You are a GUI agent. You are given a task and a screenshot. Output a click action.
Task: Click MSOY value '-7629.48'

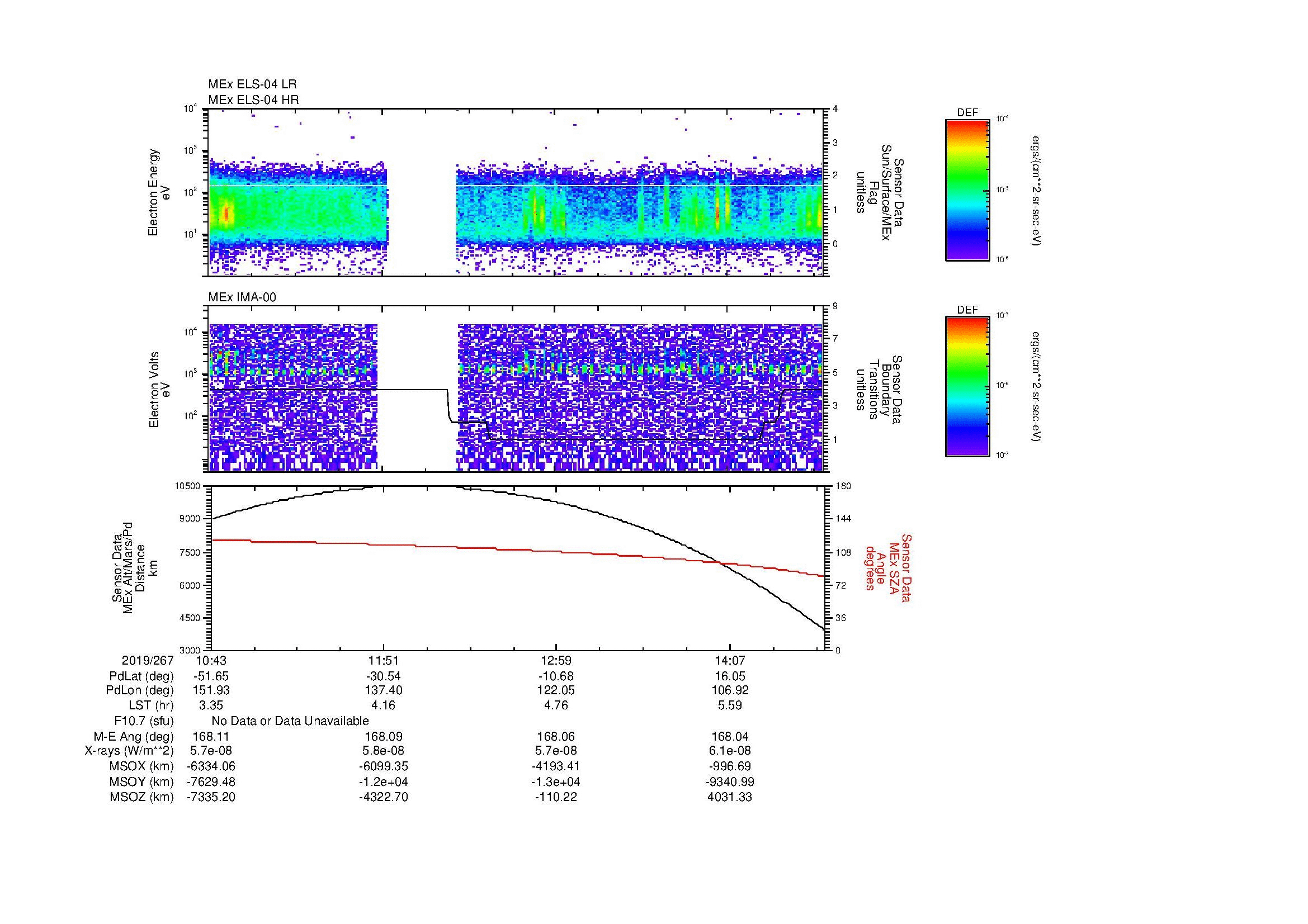point(211,781)
